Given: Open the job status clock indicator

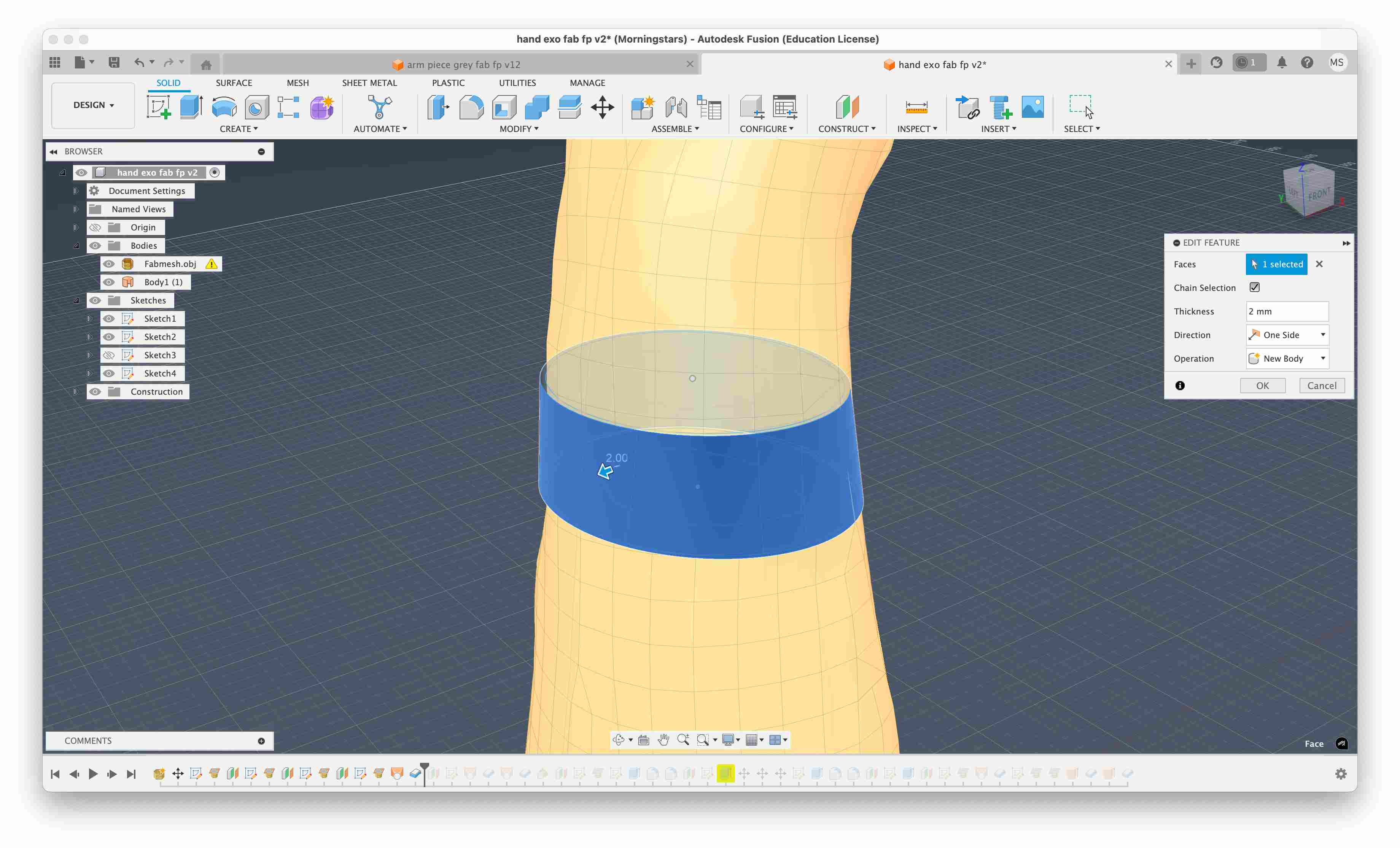Looking at the screenshot, I should (1249, 62).
